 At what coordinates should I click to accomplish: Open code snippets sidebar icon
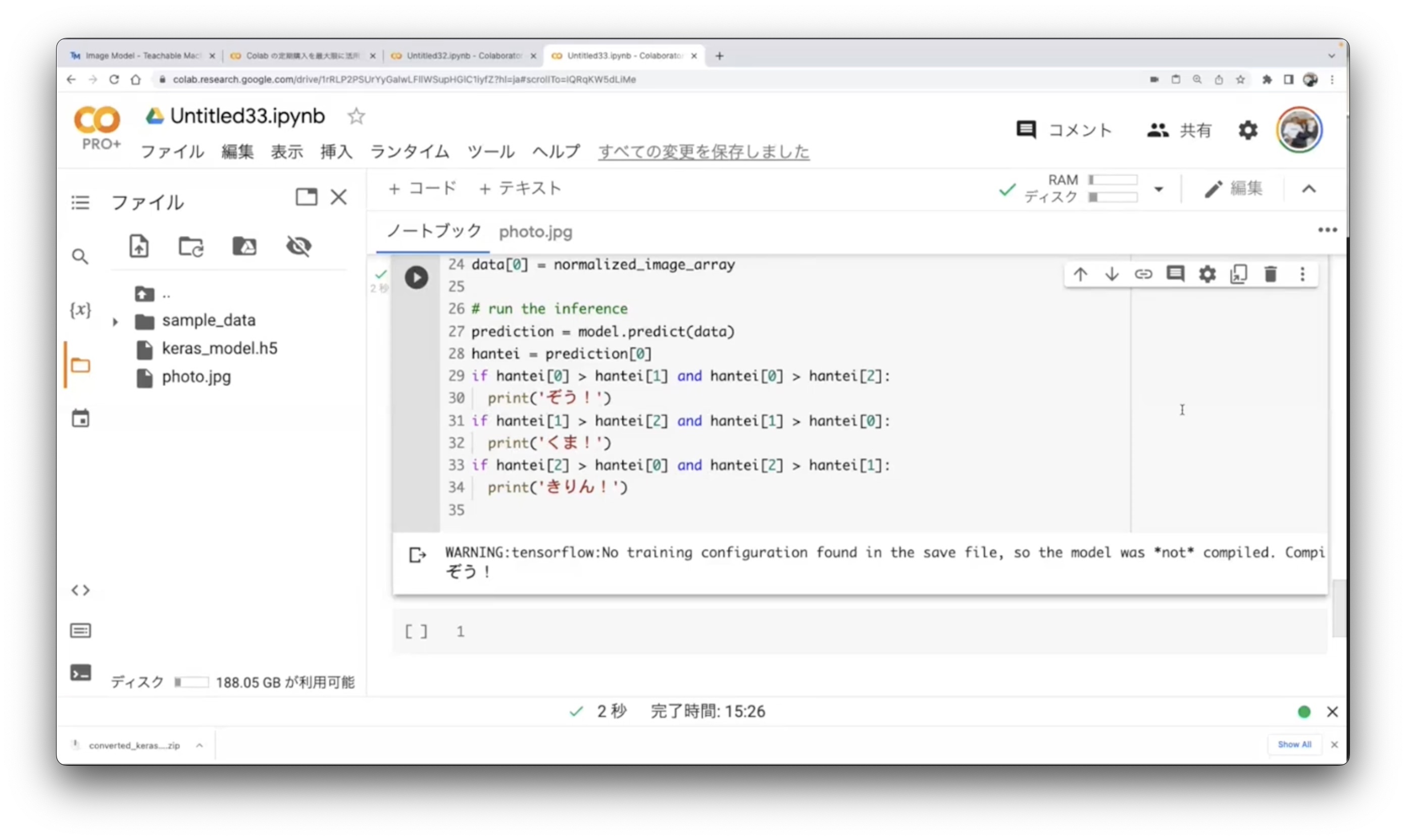coord(80,591)
